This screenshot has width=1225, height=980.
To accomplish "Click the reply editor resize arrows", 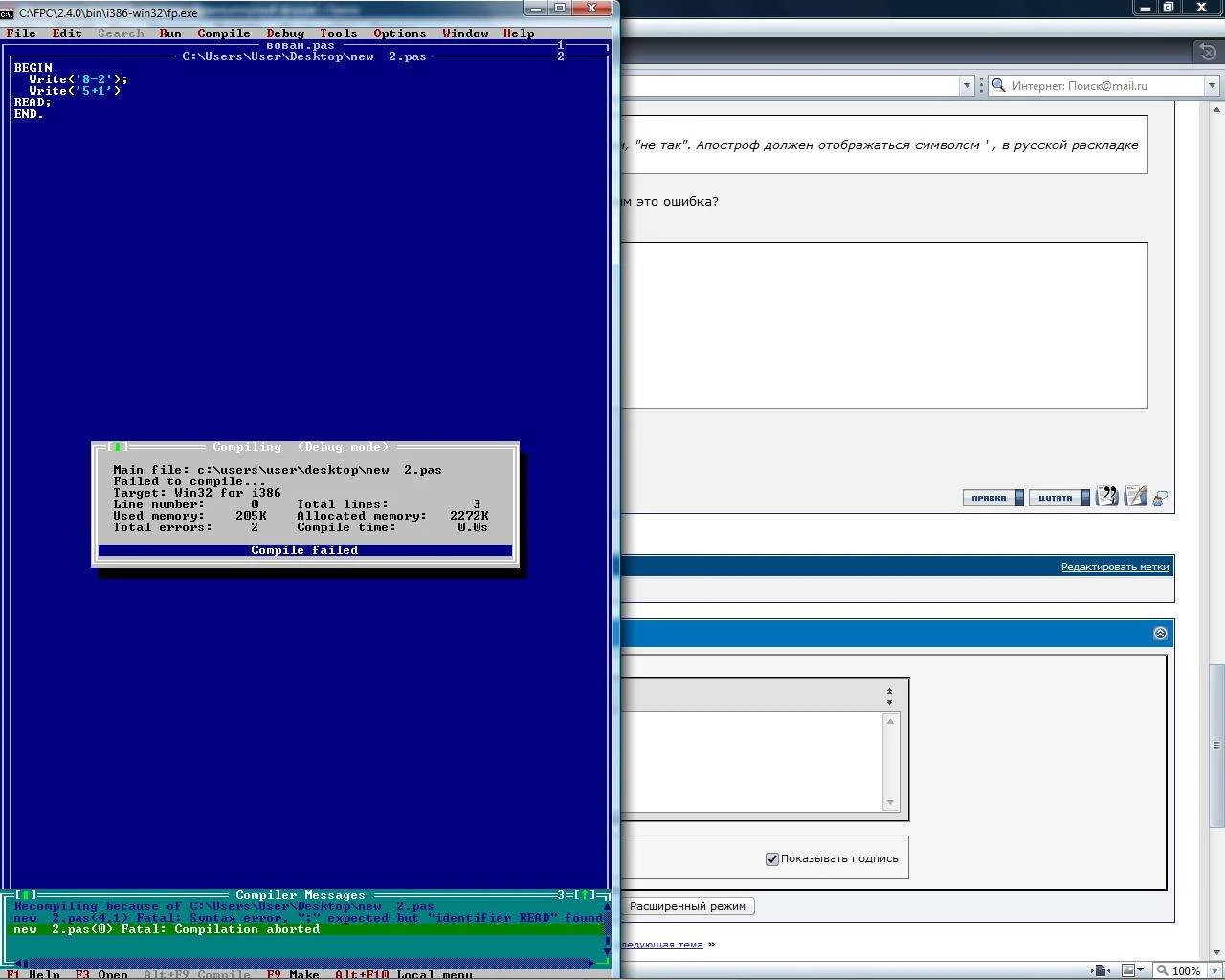I will pos(889,696).
